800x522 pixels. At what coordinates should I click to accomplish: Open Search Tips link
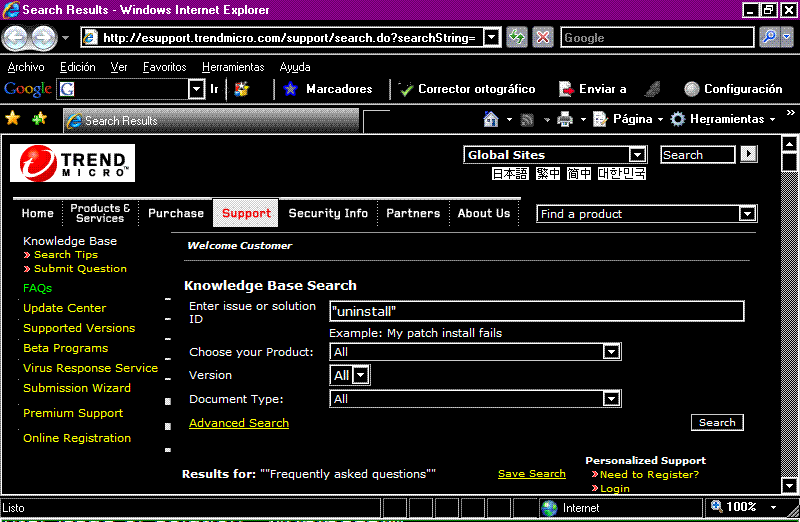[66, 254]
